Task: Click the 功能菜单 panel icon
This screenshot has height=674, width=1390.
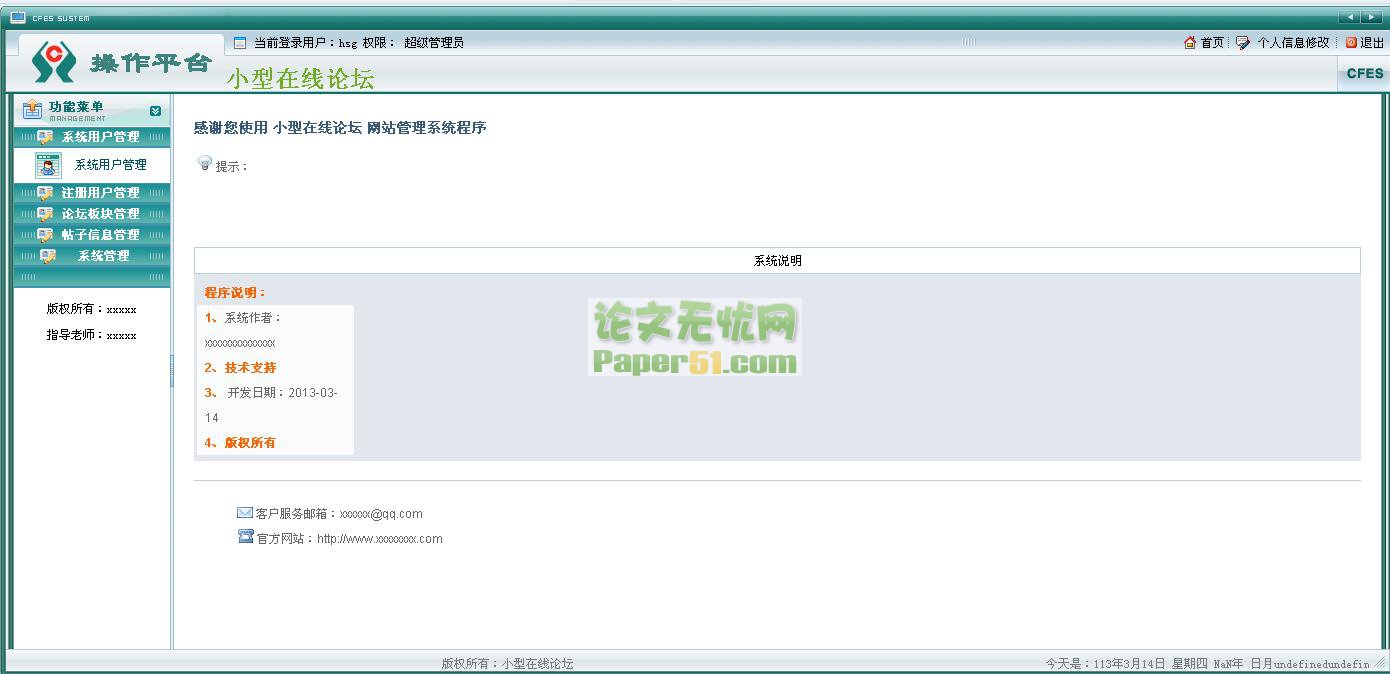Action: click(x=33, y=110)
